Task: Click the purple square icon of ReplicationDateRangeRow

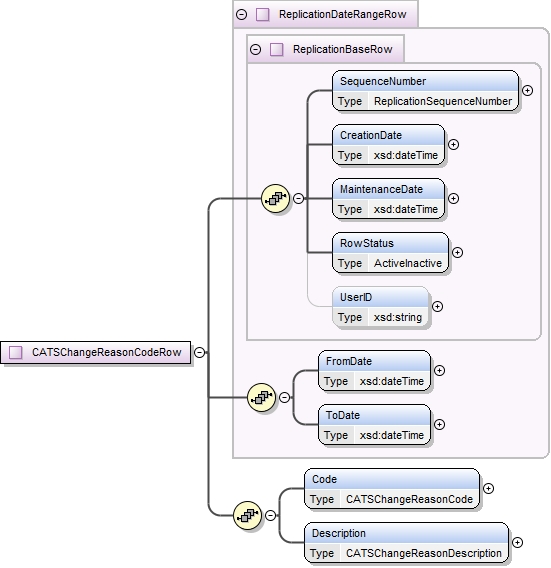Action: 262,14
